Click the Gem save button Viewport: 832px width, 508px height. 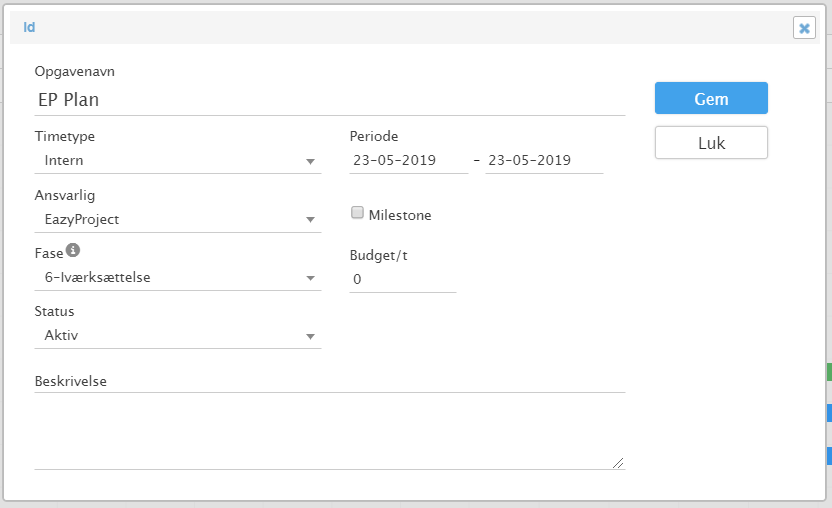711,98
